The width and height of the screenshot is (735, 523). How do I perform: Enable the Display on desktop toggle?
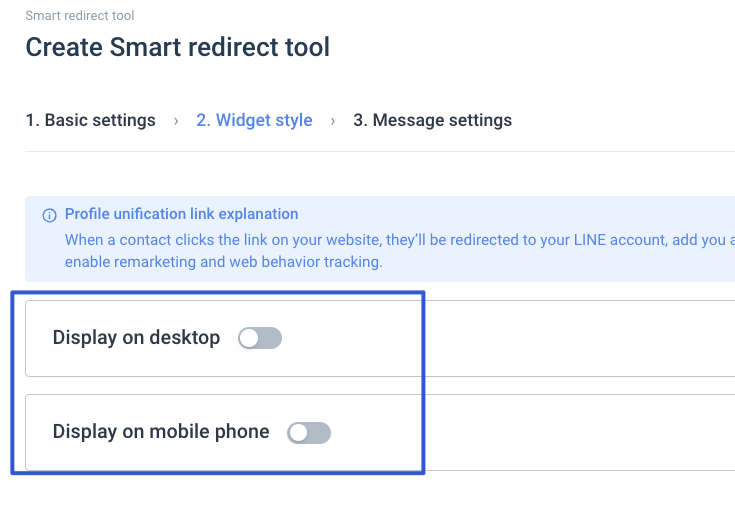[260, 338]
